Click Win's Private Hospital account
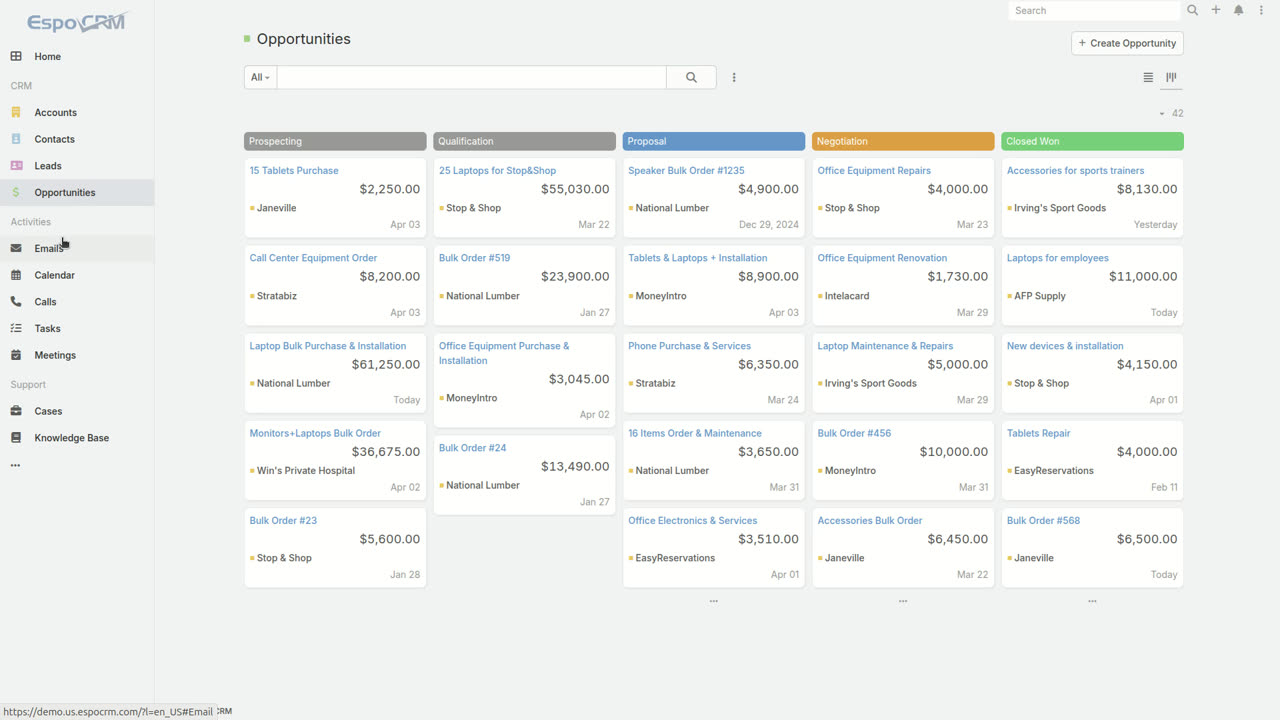This screenshot has height=720, width=1280. (x=306, y=471)
